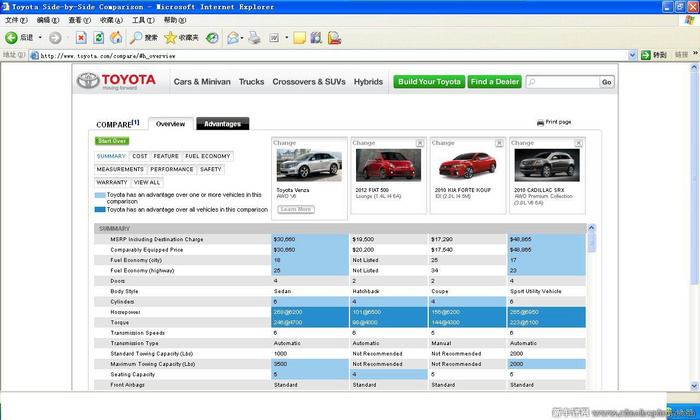The image size is (700, 420).
Task: Go back with IE Back button
Action: tap(19, 37)
